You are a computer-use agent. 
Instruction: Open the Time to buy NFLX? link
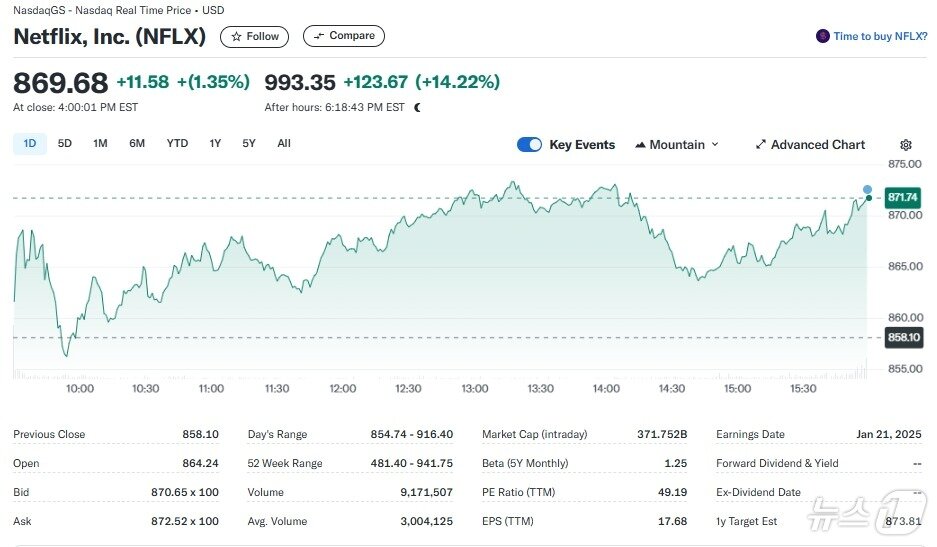click(880, 36)
